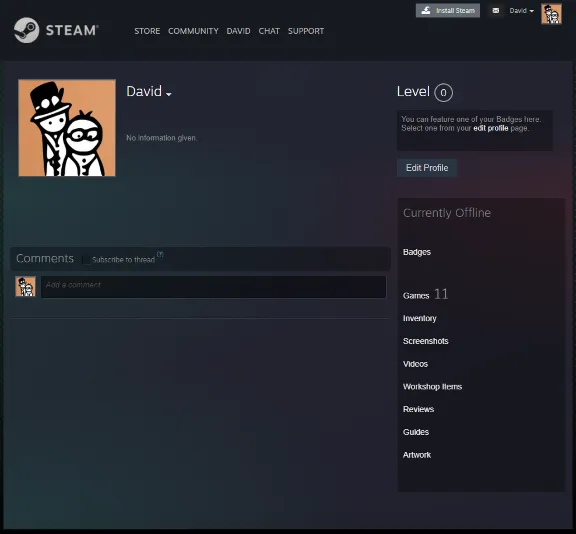The width and height of the screenshot is (576, 534).
Task: Click the No information given text
Action: click(x=162, y=138)
